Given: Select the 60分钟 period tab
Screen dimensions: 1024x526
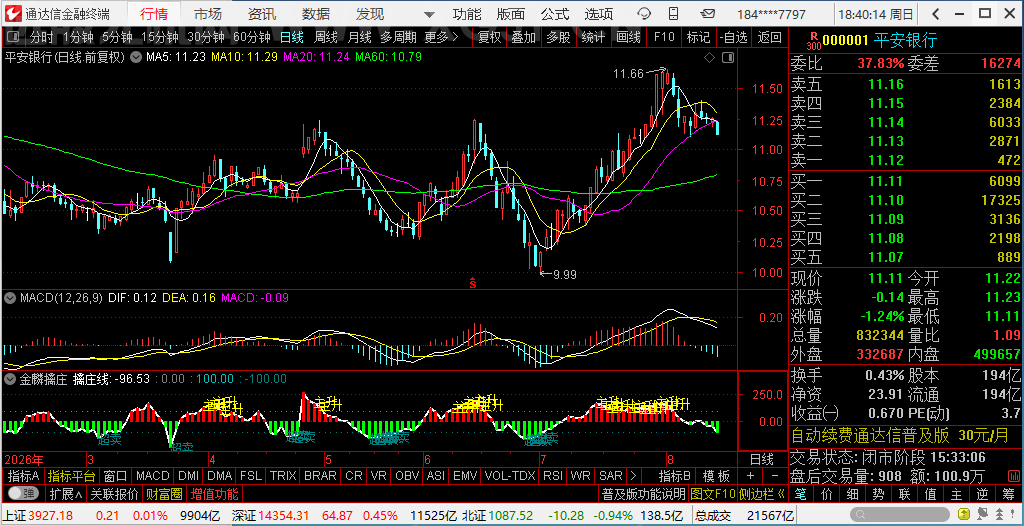Looking at the screenshot, I should (251, 37).
